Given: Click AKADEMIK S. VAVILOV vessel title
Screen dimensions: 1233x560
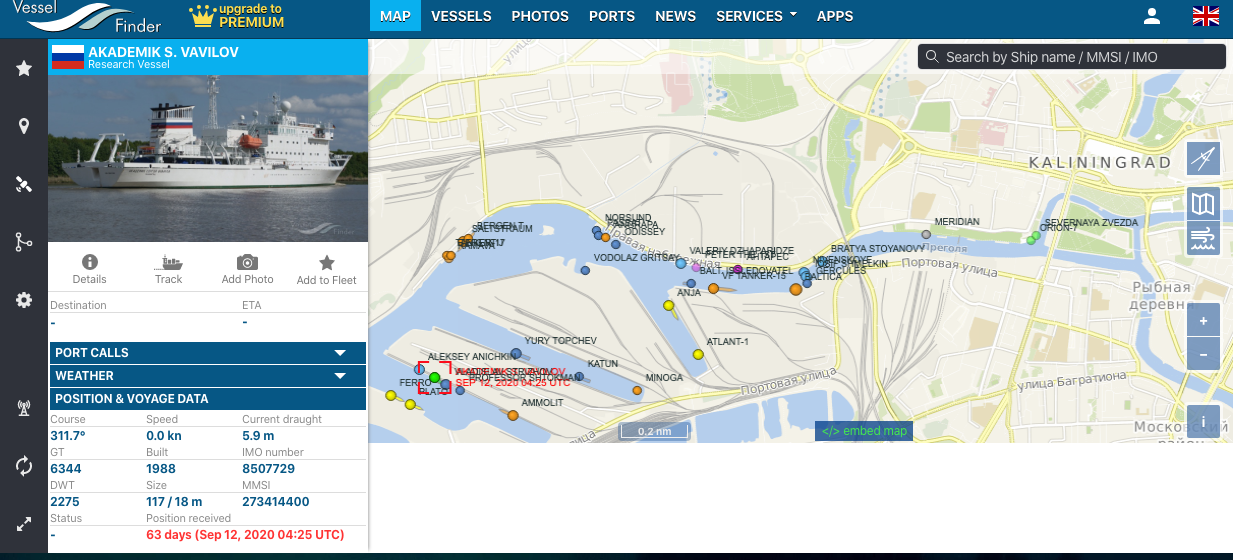Looking at the screenshot, I should point(163,51).
